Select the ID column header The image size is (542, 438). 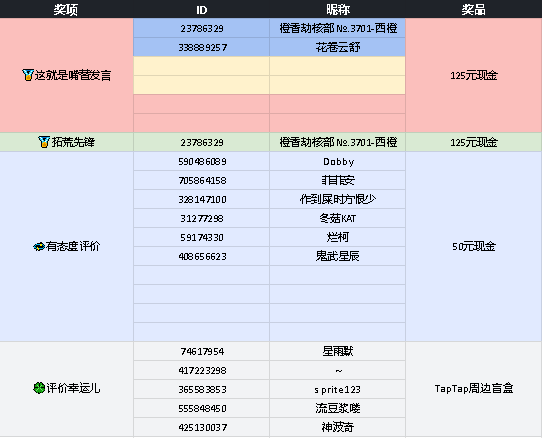(202, 9)
